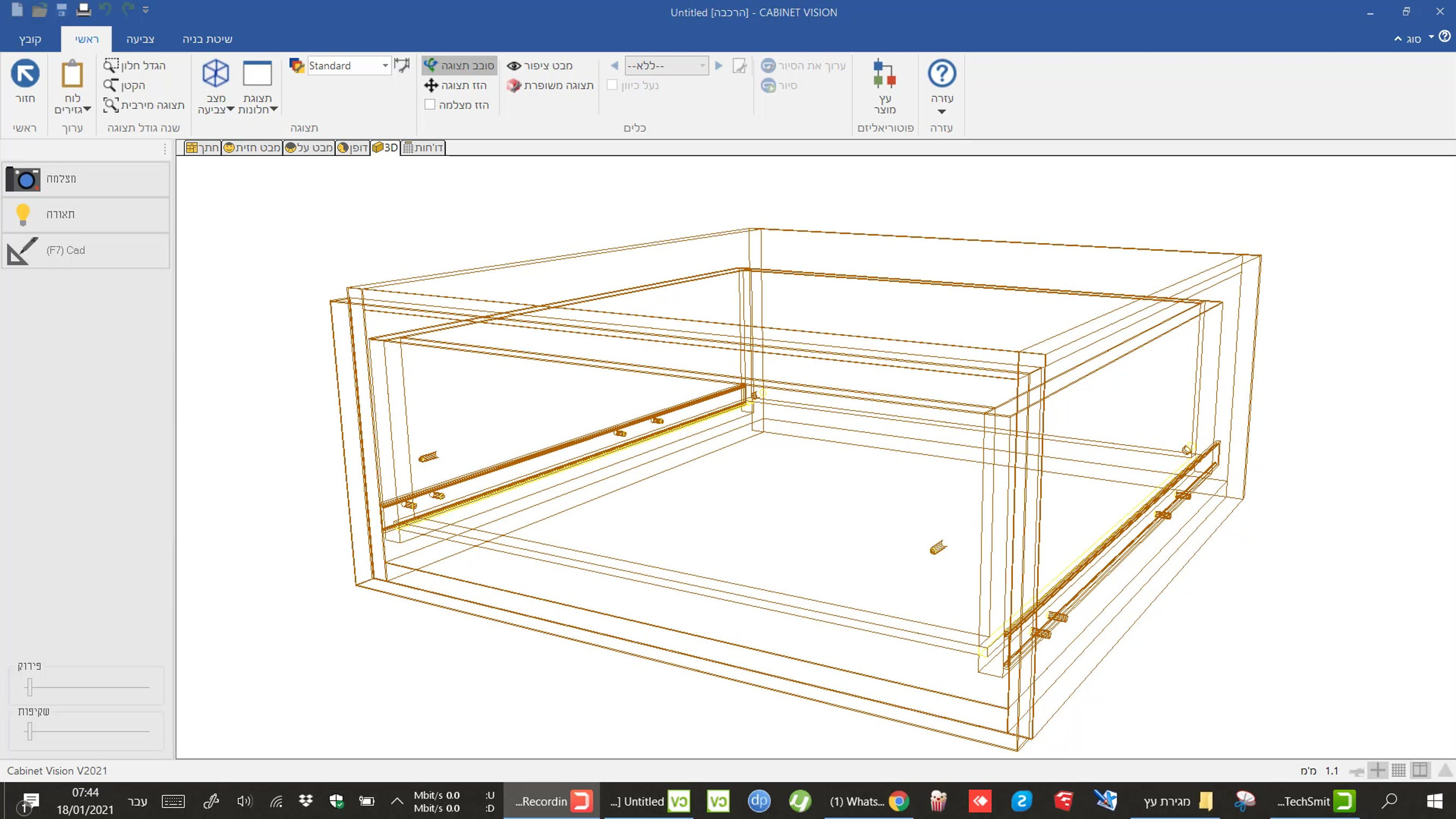This screenshot has width=1456, height=819.
Task: Click the open folder icon in quick access
Action: coord(39,10)
